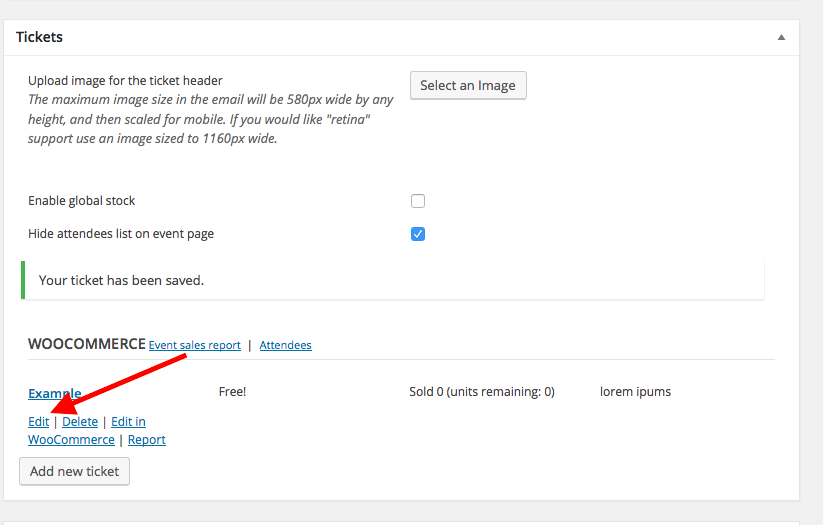
Task: Click the WOOCOMMERCE section heading
Action: pos(86,344)
